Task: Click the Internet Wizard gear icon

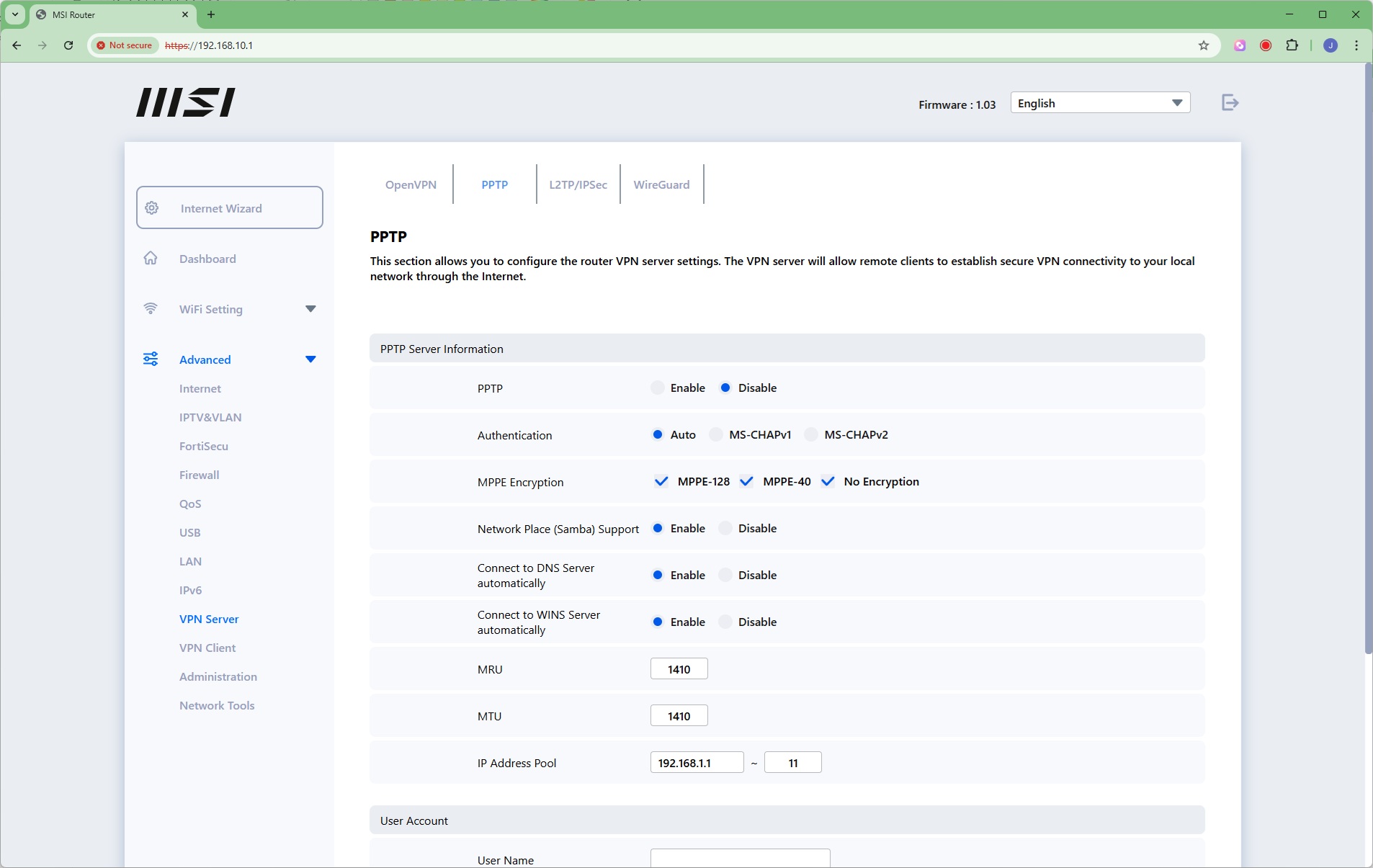Action: 152,208
